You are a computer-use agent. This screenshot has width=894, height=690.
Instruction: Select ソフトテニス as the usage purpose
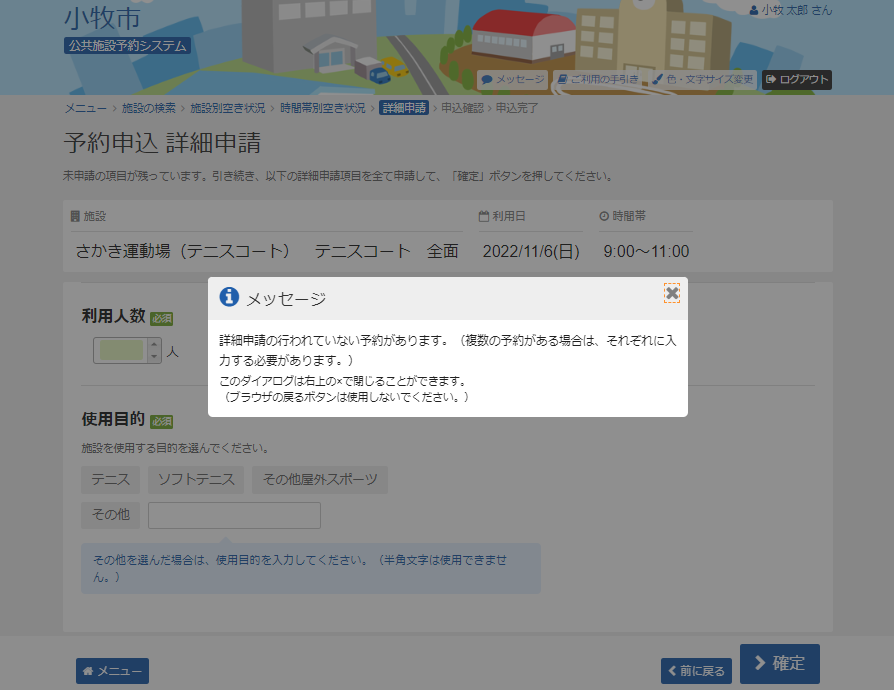pyautogui.click(x=198, y=480)
